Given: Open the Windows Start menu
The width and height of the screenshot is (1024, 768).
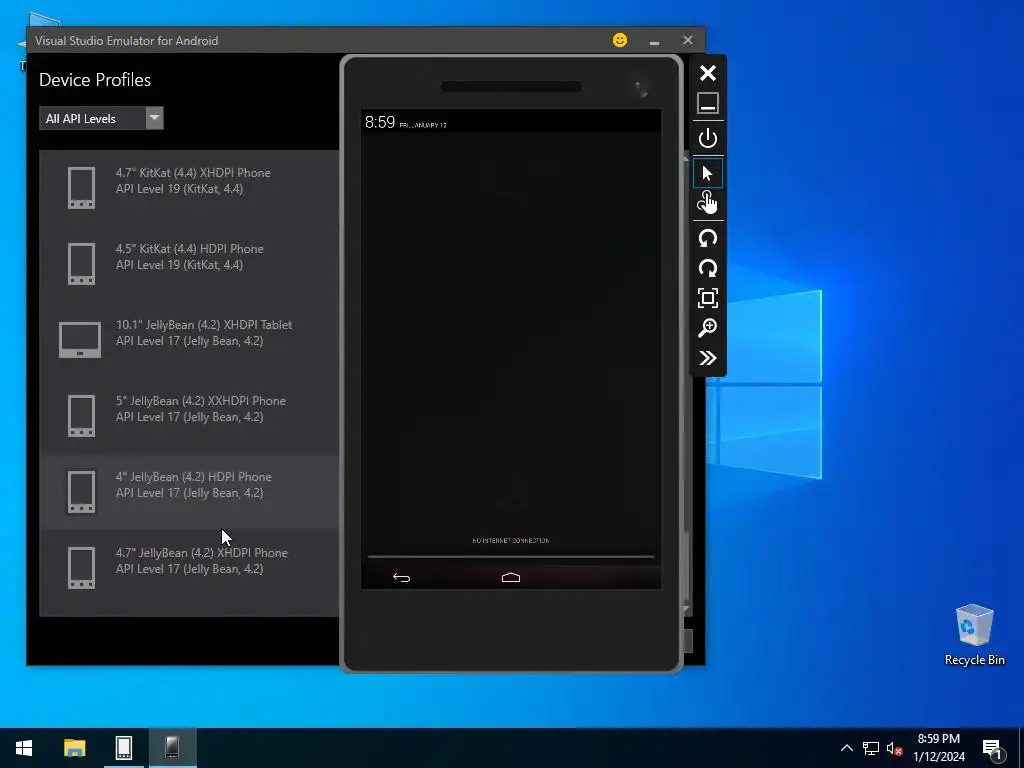Looking at the screenshot, I should click(24, 748).
